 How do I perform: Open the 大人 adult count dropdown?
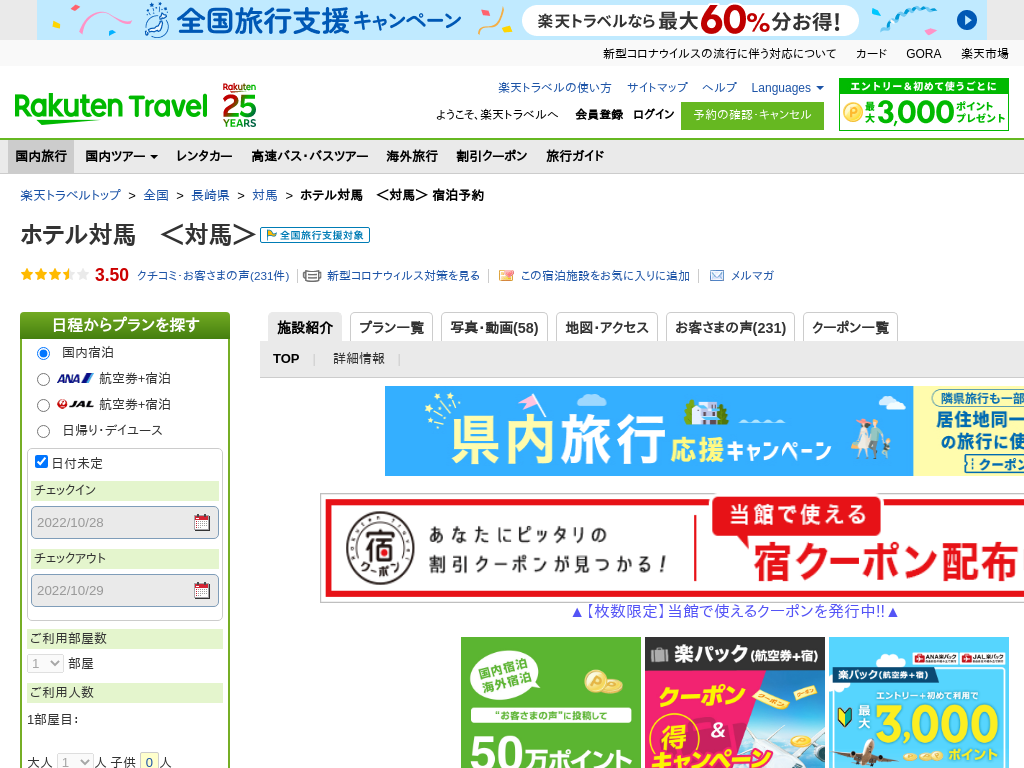(75, 761)
